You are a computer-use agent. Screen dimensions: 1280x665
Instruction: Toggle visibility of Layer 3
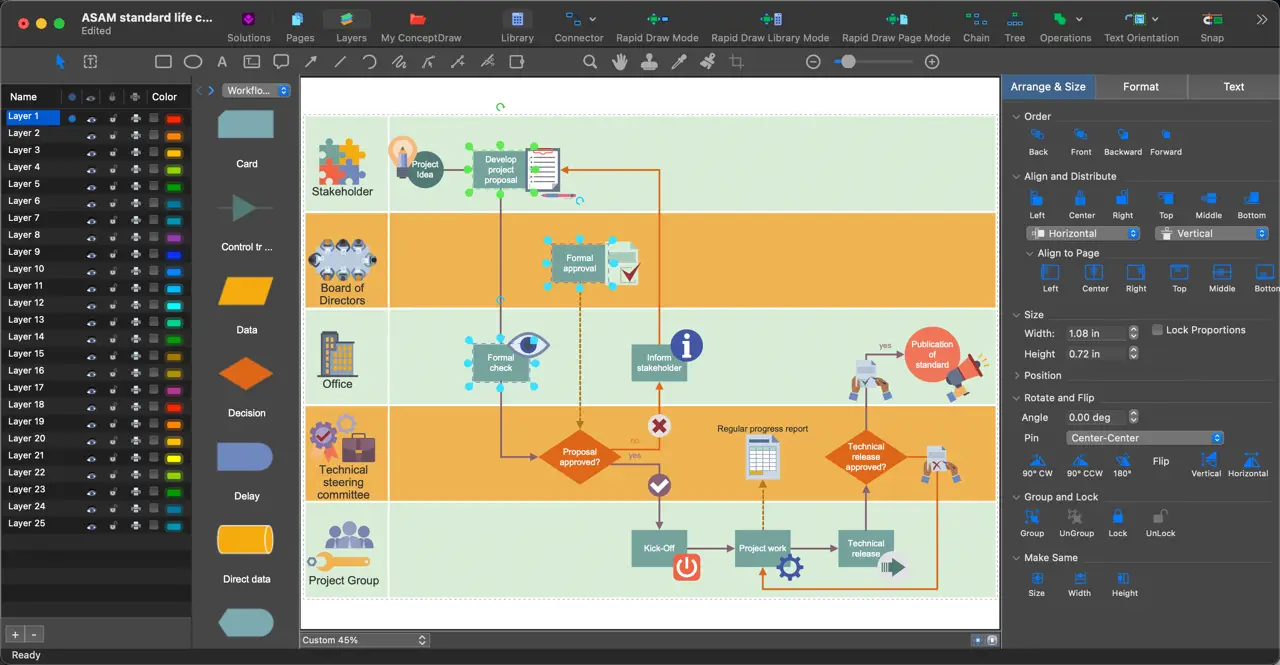[91, 151]
